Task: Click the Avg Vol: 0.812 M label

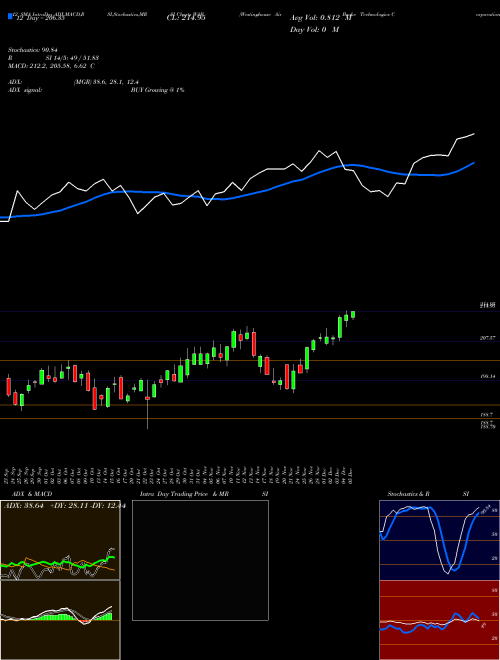Action: 320,18
